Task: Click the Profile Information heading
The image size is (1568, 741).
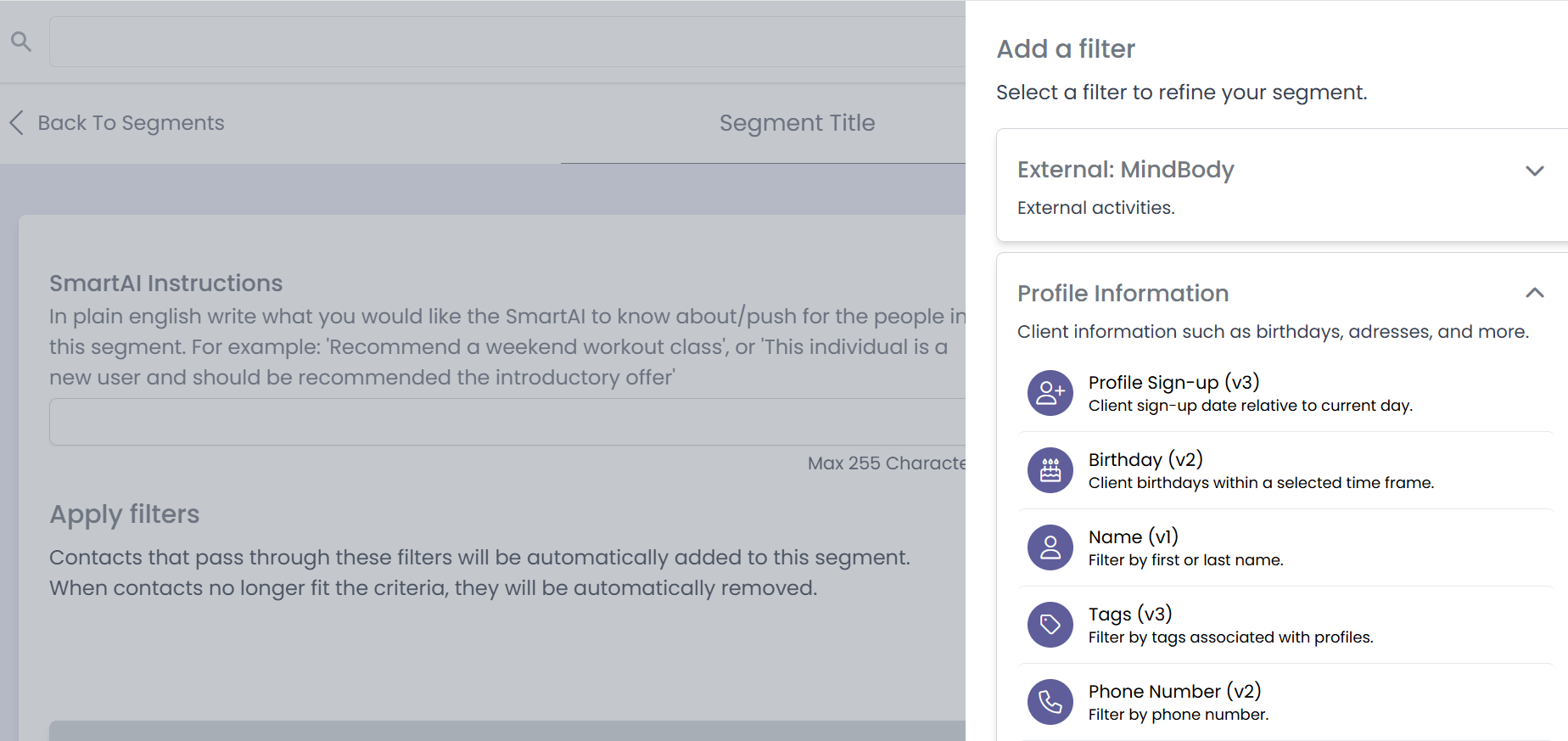Action: click(1123, 294)
